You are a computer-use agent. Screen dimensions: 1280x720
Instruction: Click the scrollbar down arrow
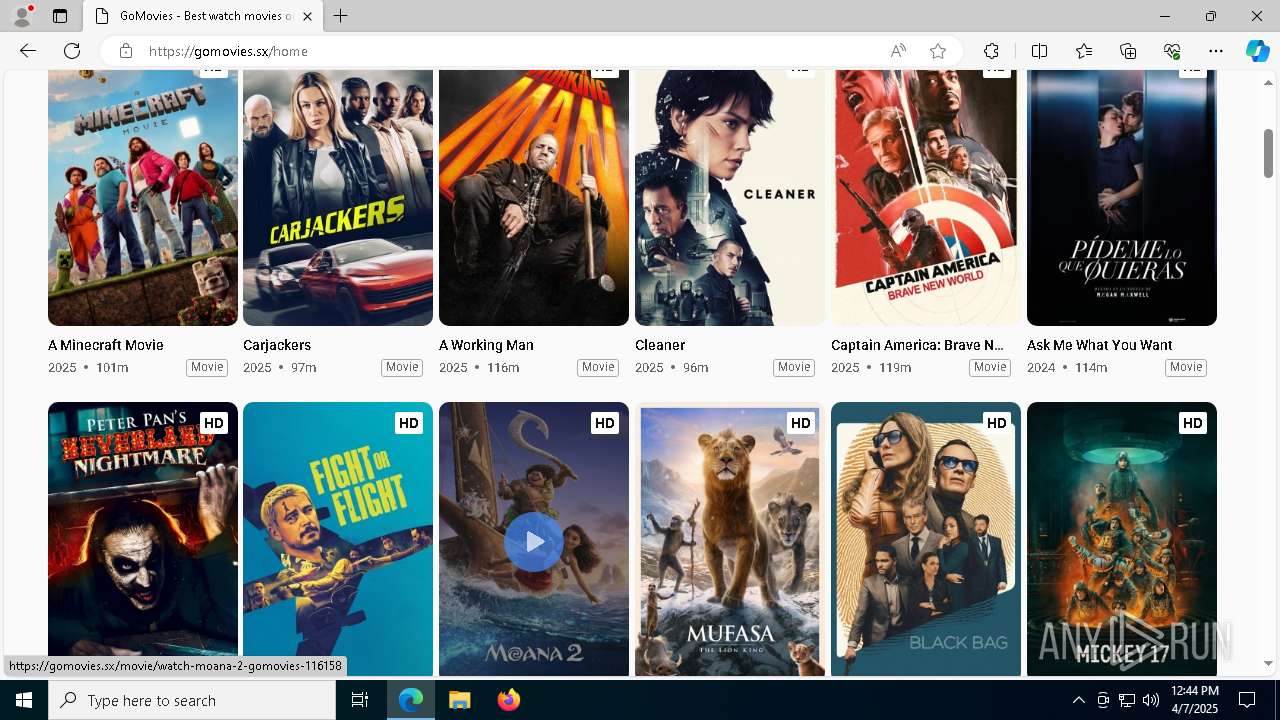1268,663
